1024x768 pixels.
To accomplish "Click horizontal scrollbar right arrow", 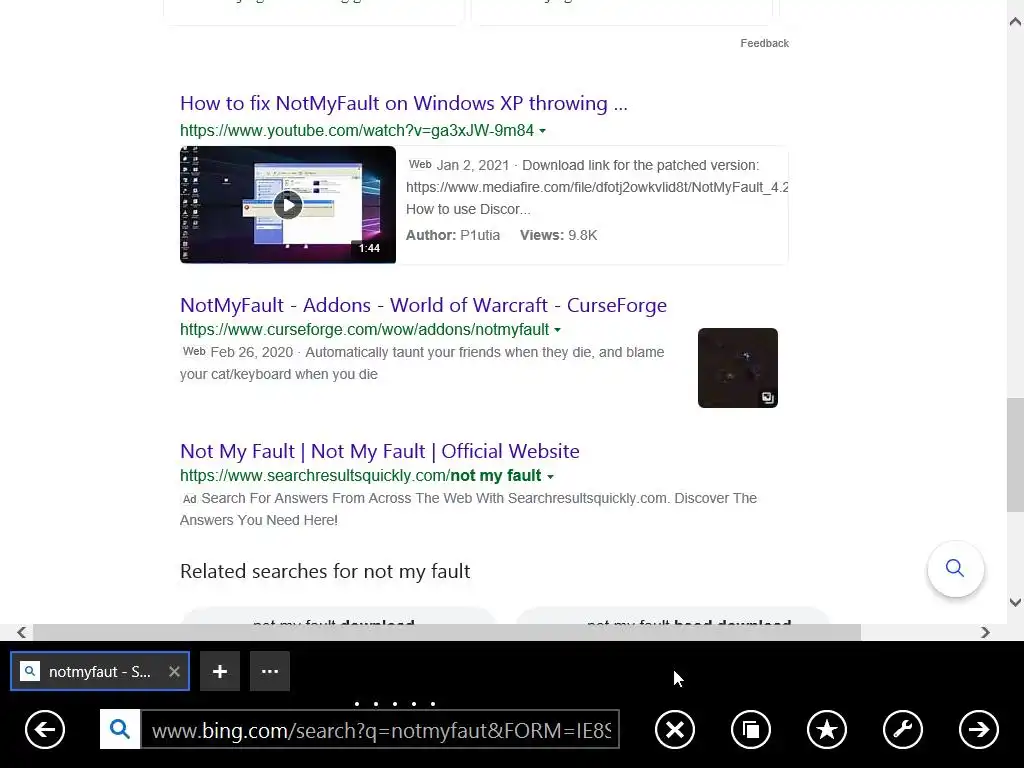I will (x=985, y=632).
